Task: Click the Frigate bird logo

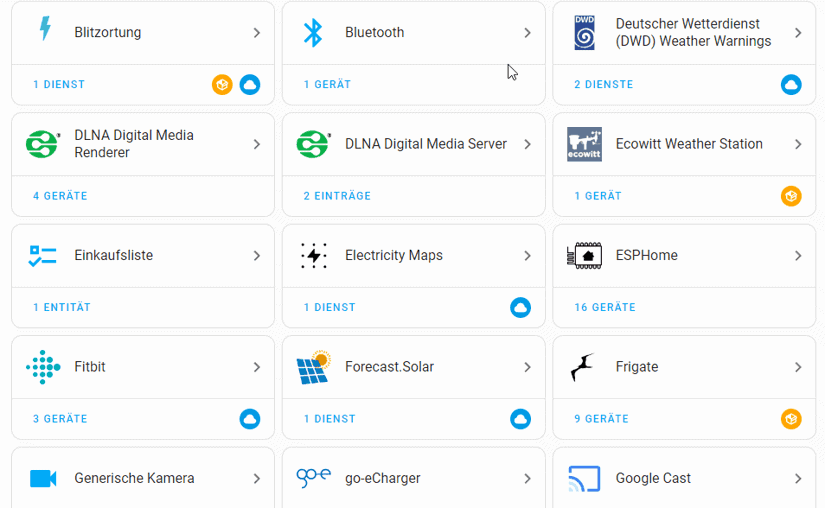Action: pos(584,367)
